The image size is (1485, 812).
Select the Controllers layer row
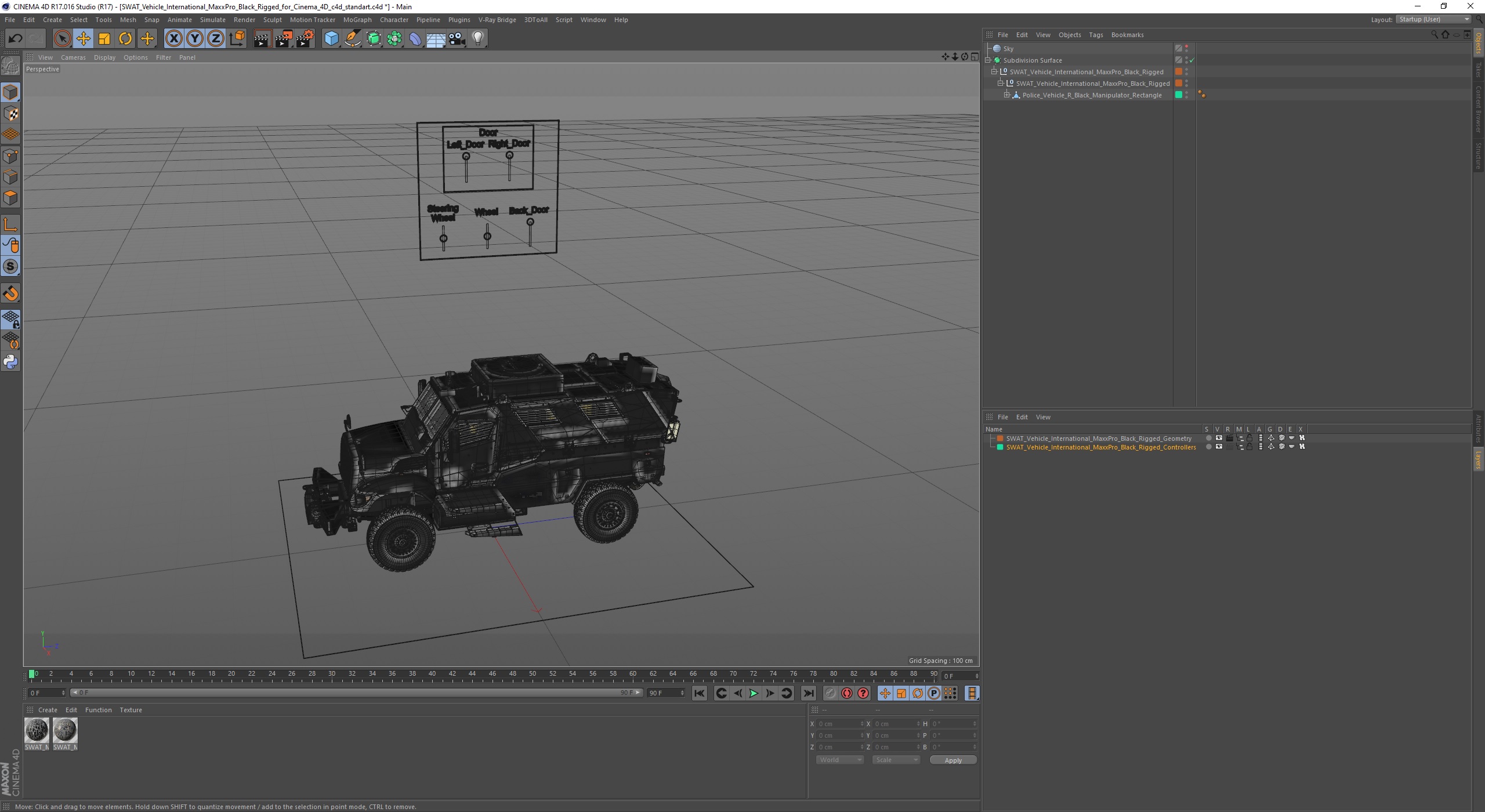click(x=1100, y=447)
